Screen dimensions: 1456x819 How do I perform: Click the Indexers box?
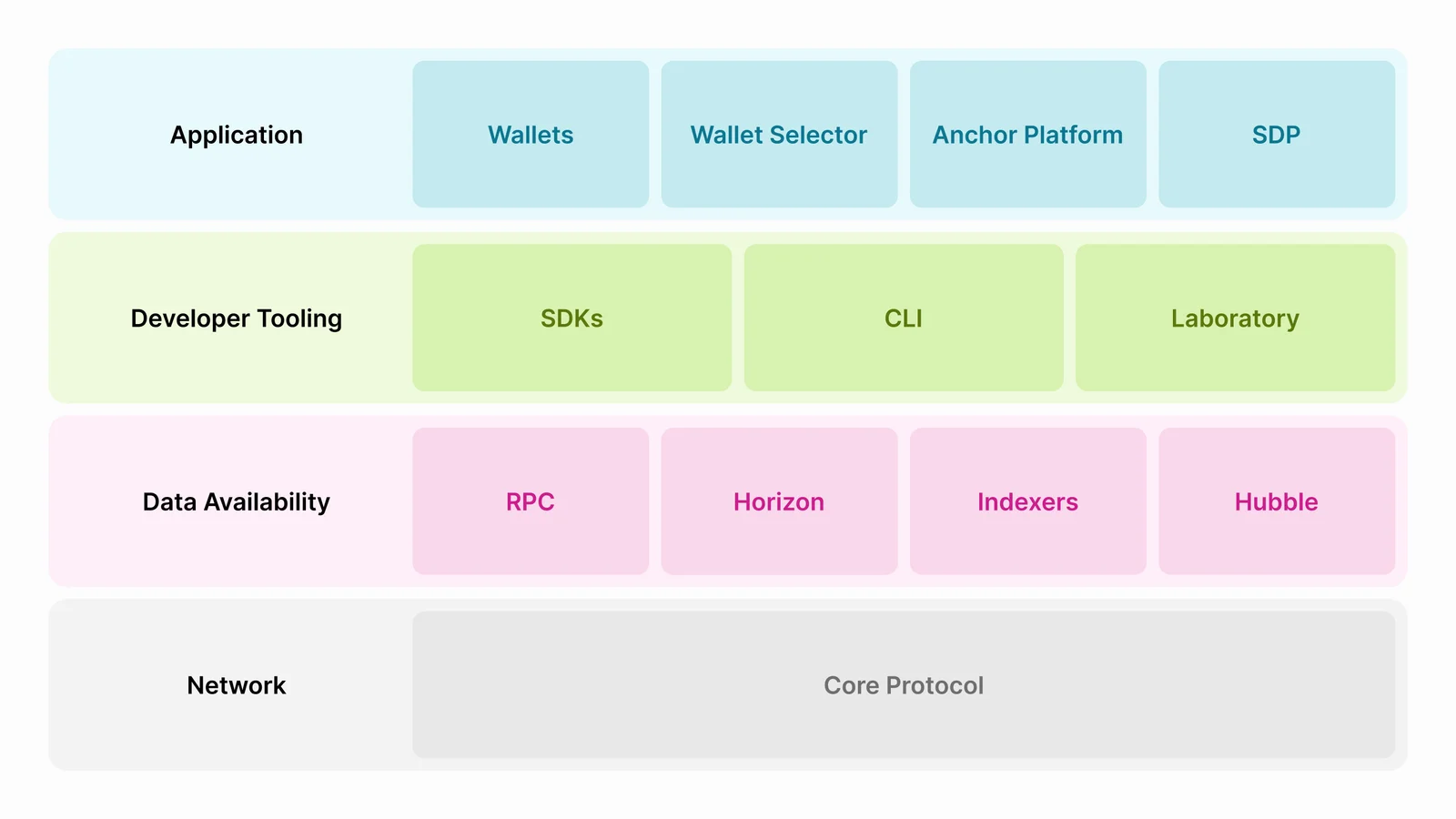click(1027, 501)
